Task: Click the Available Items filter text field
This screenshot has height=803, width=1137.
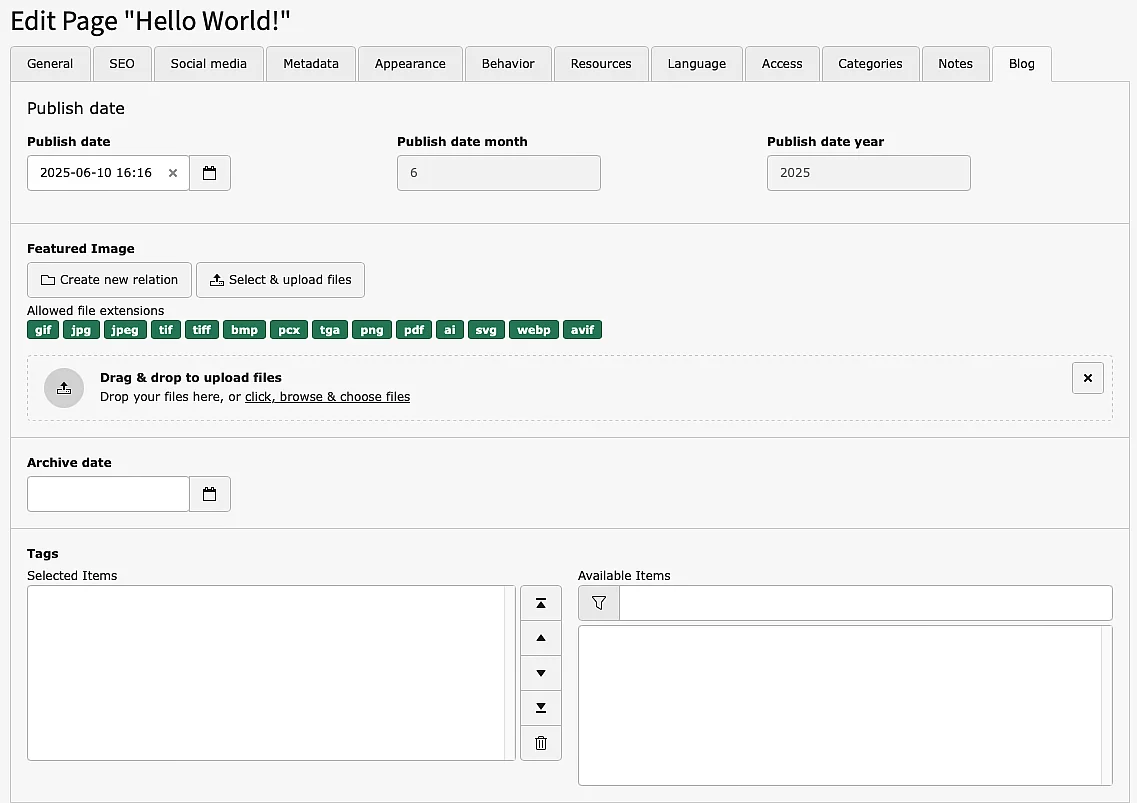Action: pyautogui.click(x=865, y=603)
